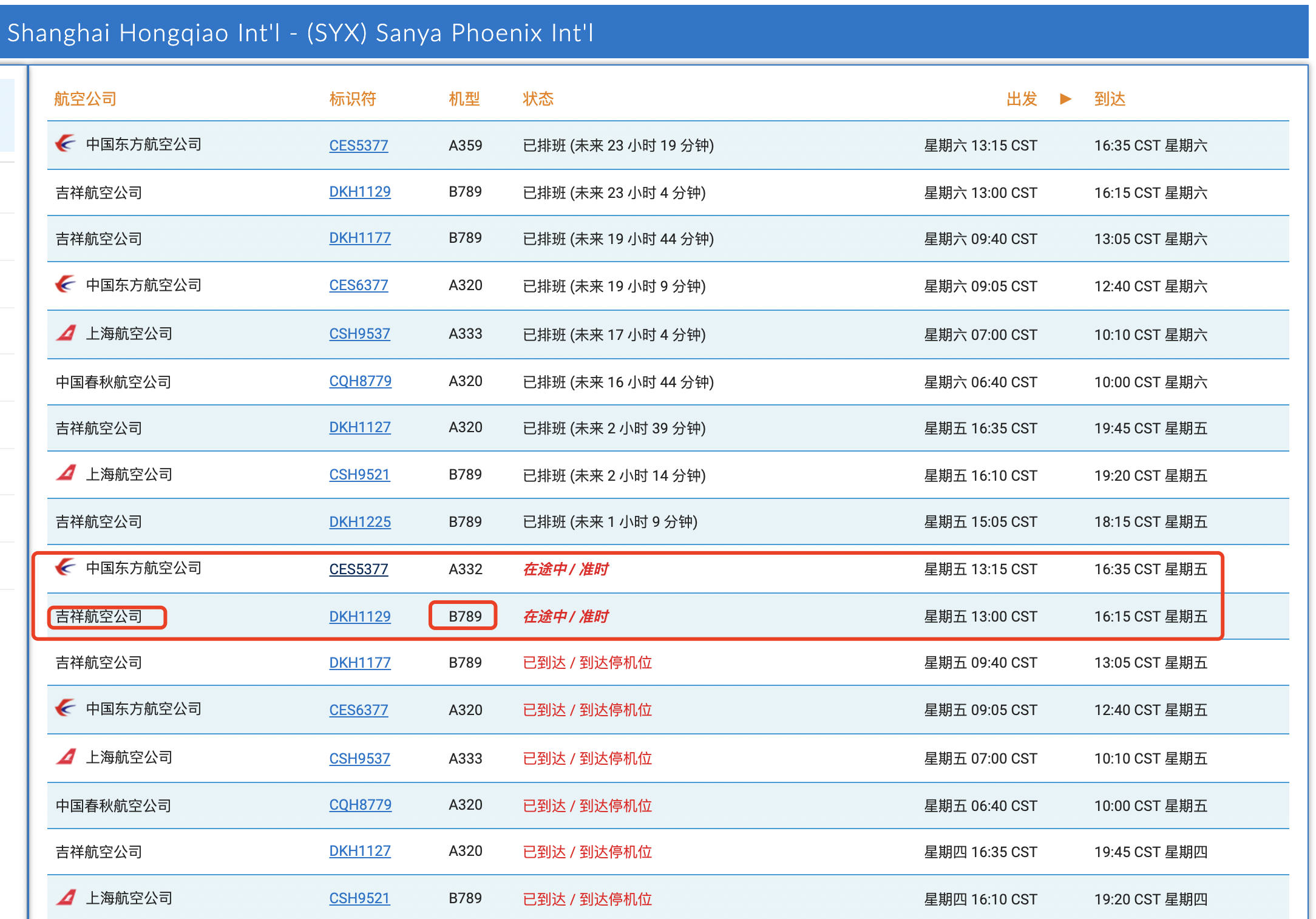The image size is (1316, 919).
Task: Open en-route flight DKH1129 Friday 13:00
Action: click(360, 617)
